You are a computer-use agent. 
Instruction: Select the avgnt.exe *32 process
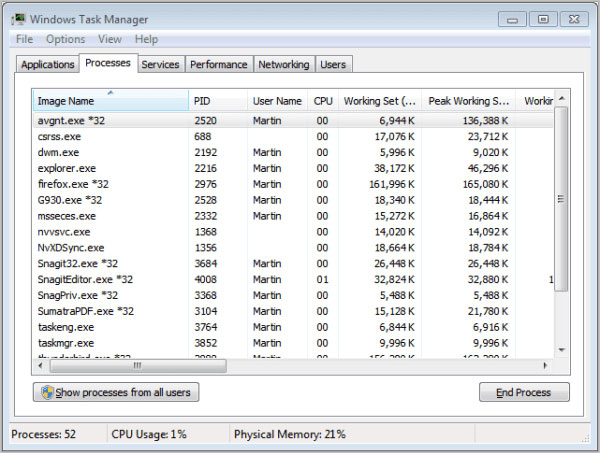[293, 121]
